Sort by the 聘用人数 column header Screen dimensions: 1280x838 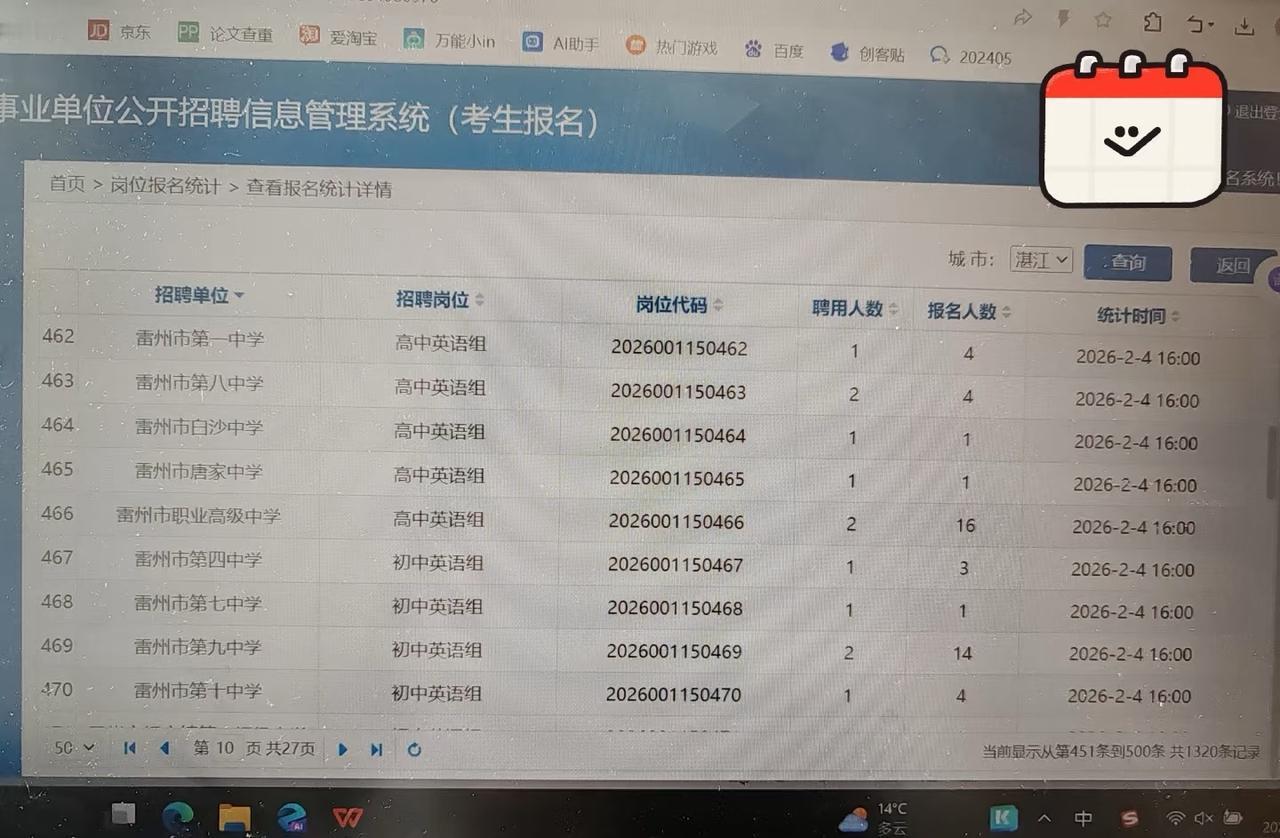(854, 308)
